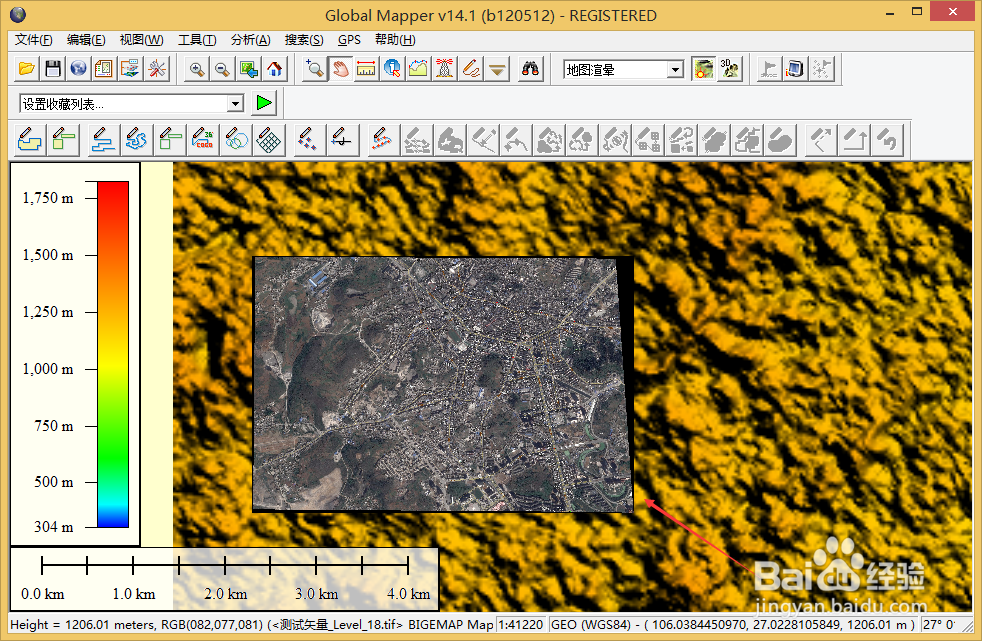
Task: Click the GPS monitor icon
Action: click(795, 69)
